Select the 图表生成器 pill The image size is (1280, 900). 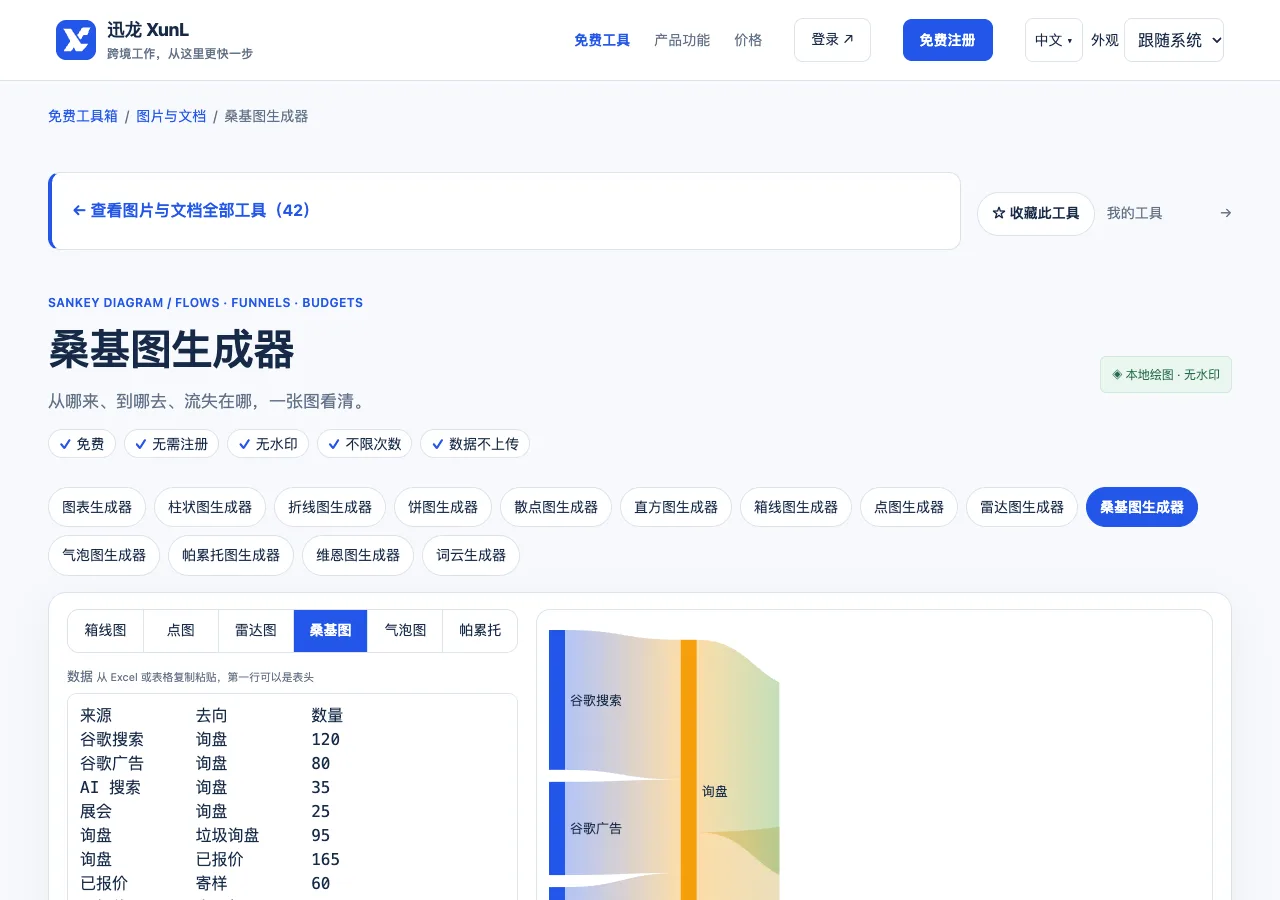tap(97, 507)
